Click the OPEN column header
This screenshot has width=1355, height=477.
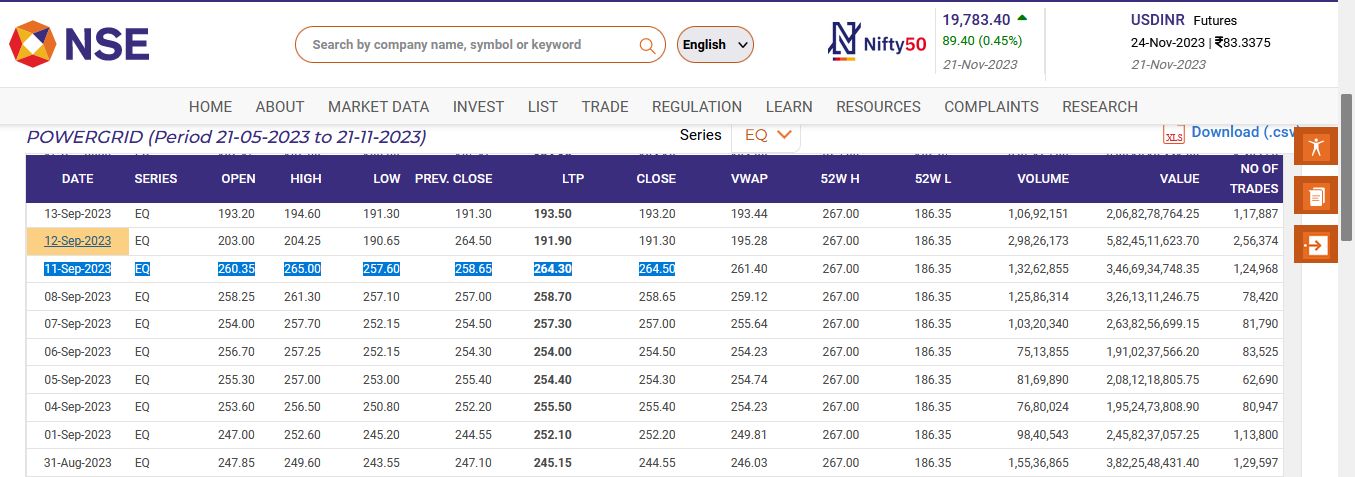click(238, 179)
